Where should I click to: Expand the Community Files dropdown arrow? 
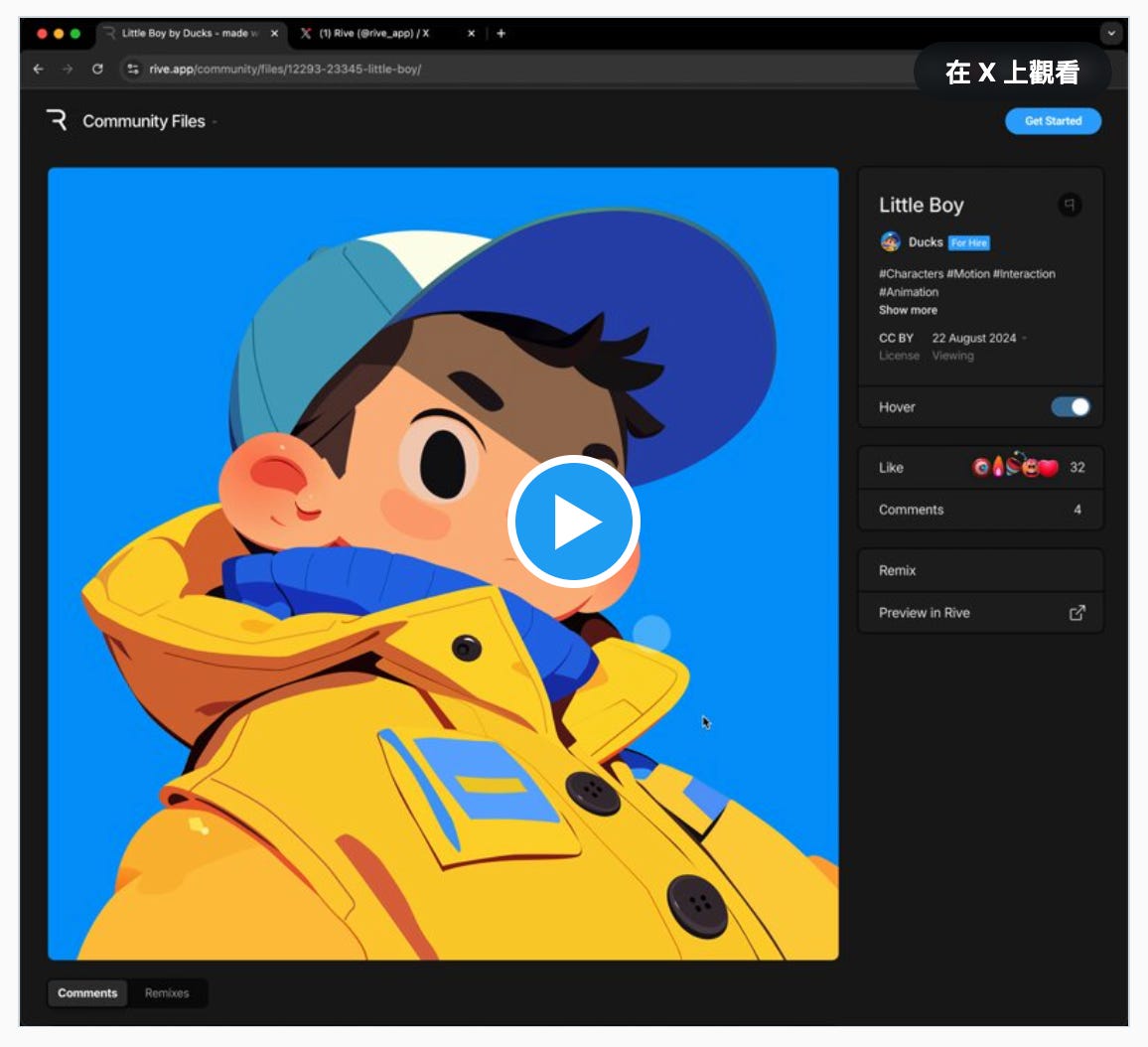point(215,122)
